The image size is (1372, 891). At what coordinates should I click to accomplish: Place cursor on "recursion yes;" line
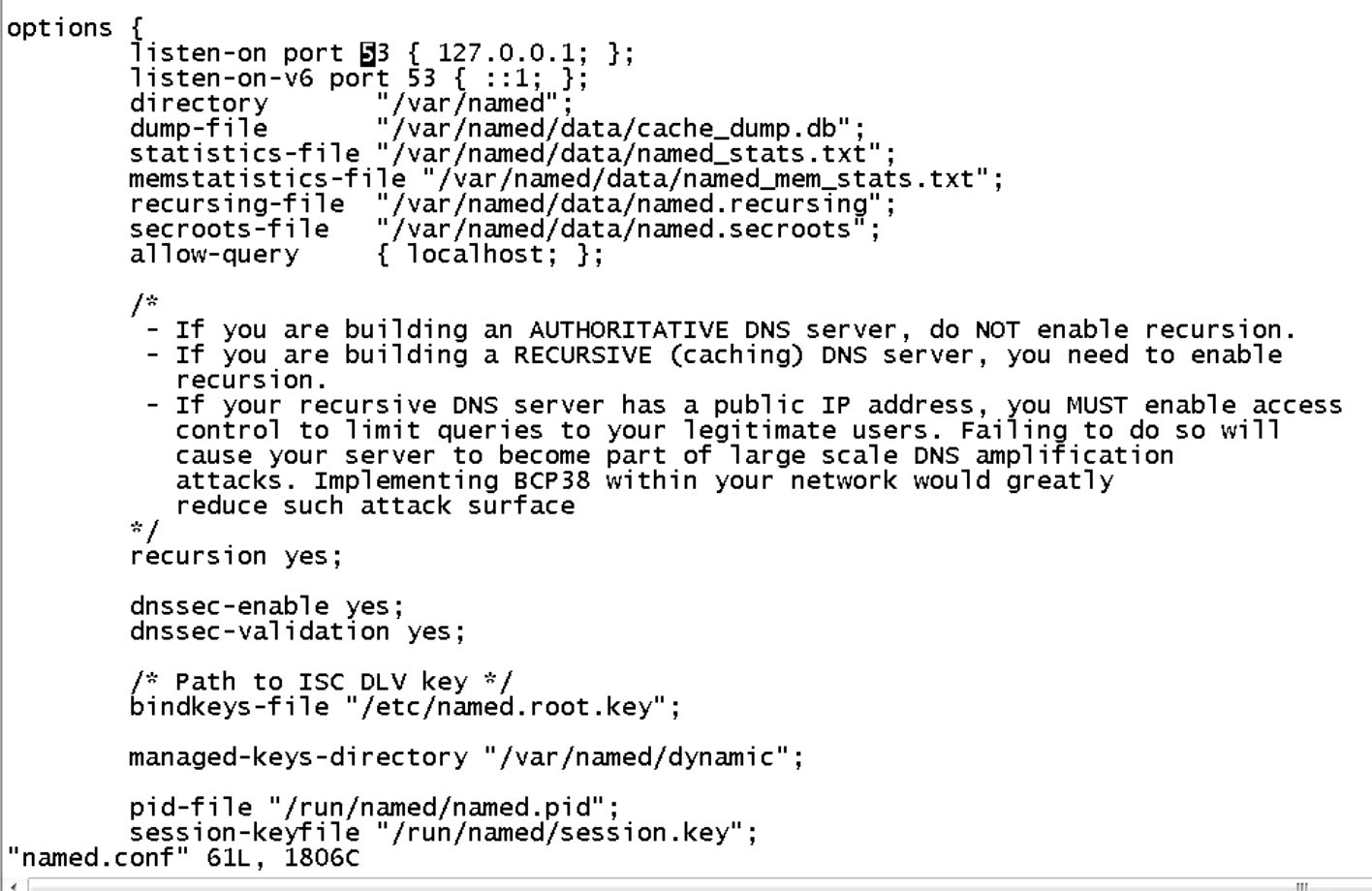click(x=236, y=557)
